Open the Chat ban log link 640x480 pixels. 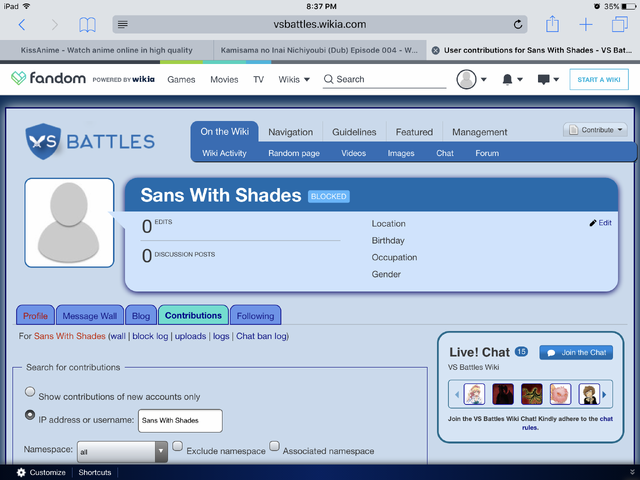pos(261,336)
